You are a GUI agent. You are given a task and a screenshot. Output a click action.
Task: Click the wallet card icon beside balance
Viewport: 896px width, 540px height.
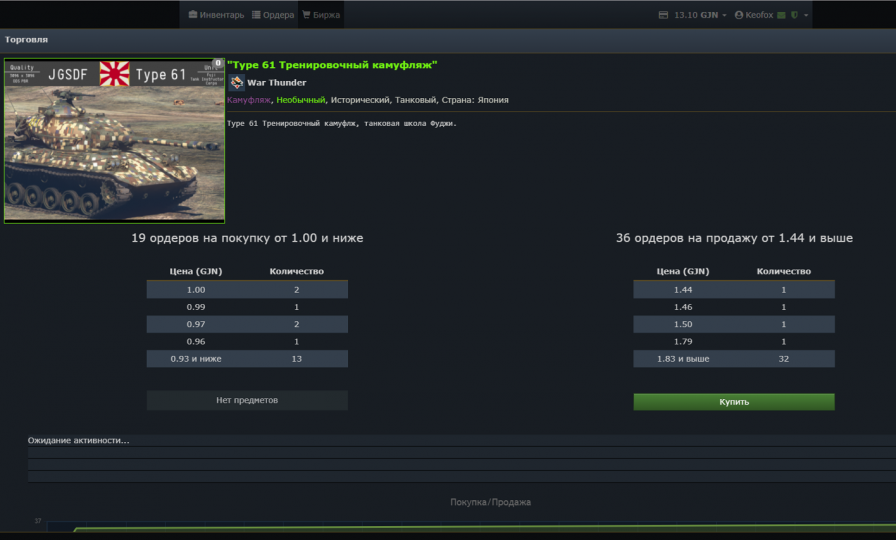pyautogui.click(x=663, y=15)
